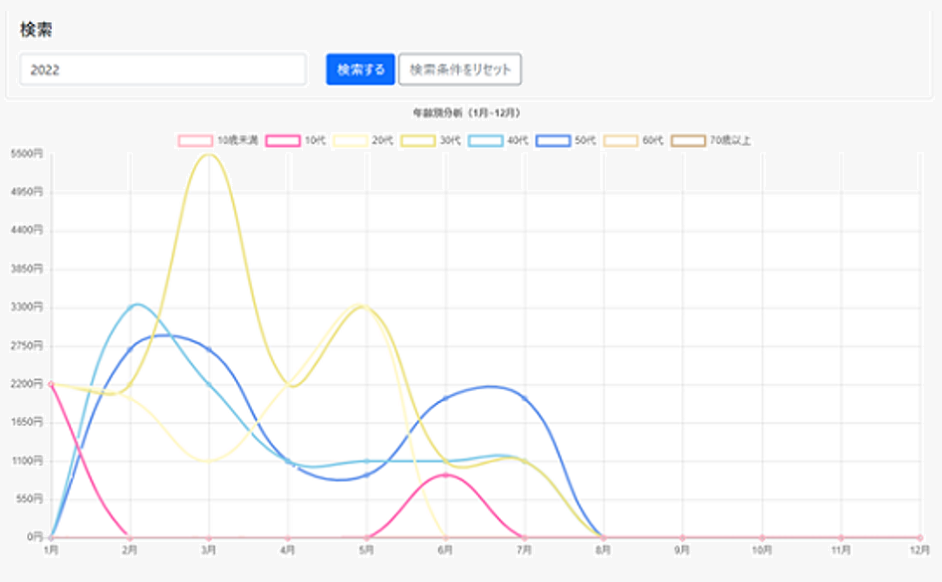Focus the search field containing 2022
The width and height of the screenshot is (942, 582).
pos(163,70)
